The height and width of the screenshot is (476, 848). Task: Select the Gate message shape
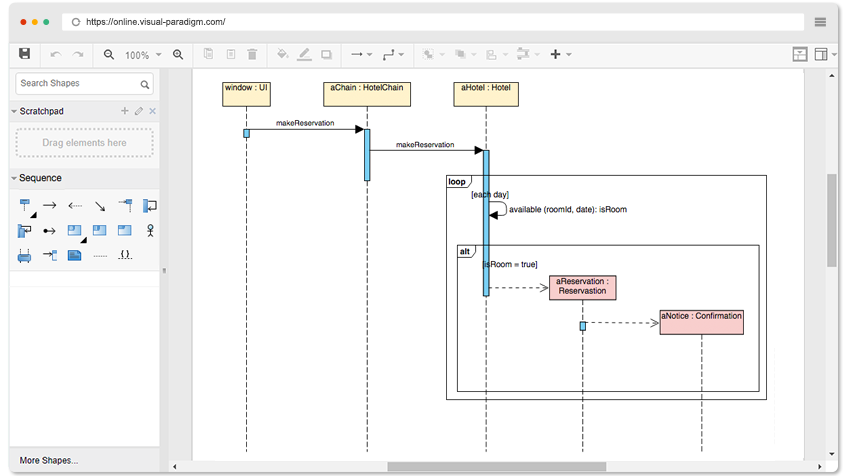50,255
